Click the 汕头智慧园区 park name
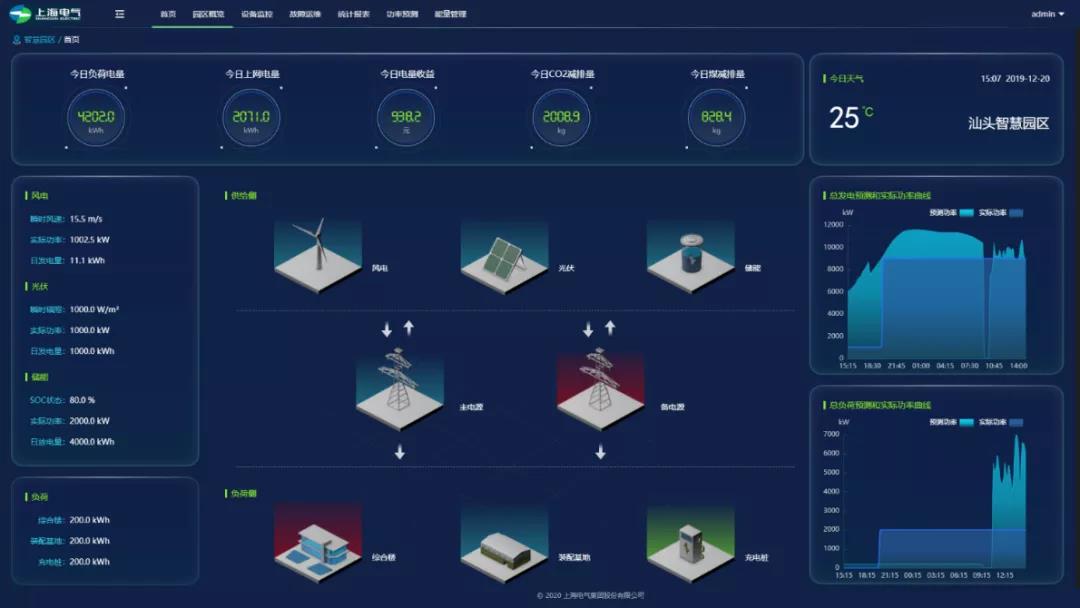Screen dimensions: 1080x608 tap(1008, 123)
